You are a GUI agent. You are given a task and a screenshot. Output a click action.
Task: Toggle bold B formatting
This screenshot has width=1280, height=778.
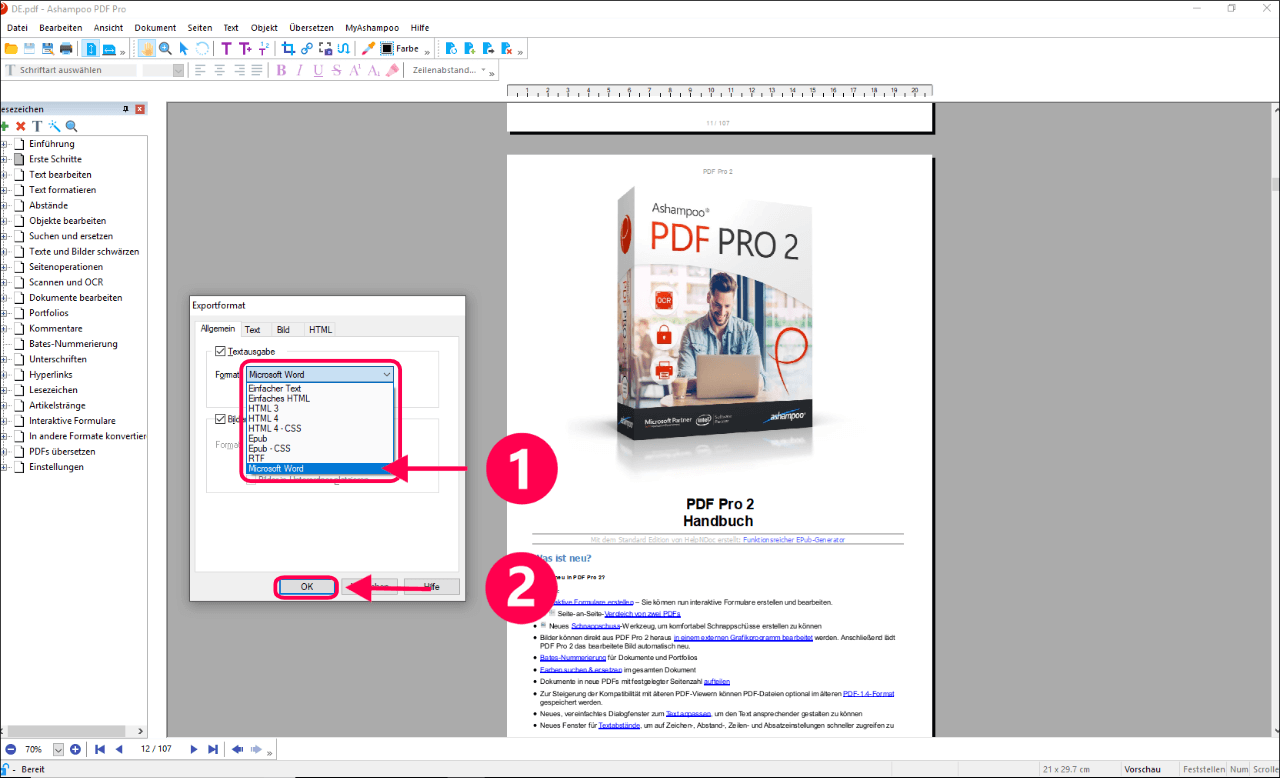click(281, 70)
